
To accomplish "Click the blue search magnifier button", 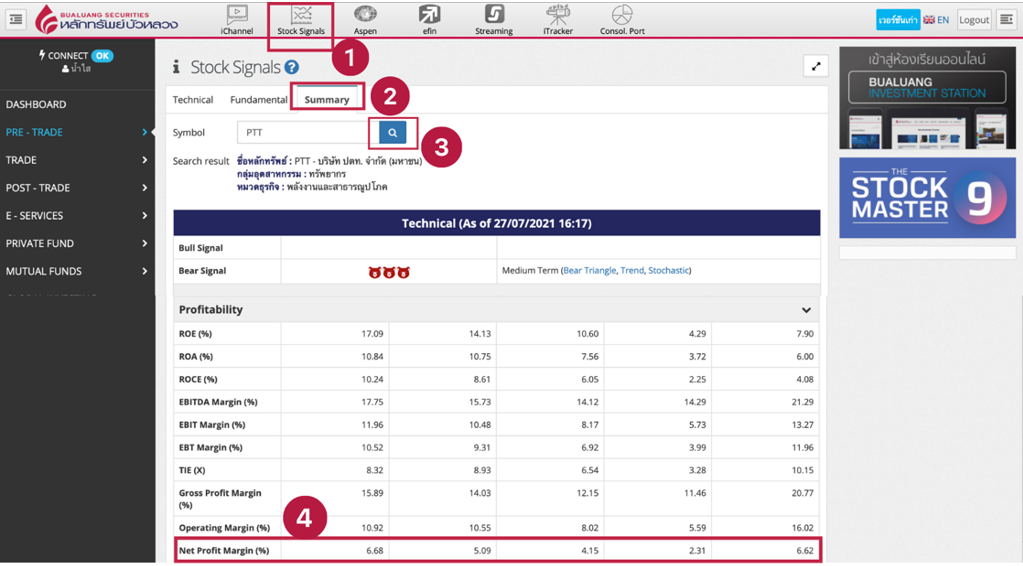I will point(392,132).
